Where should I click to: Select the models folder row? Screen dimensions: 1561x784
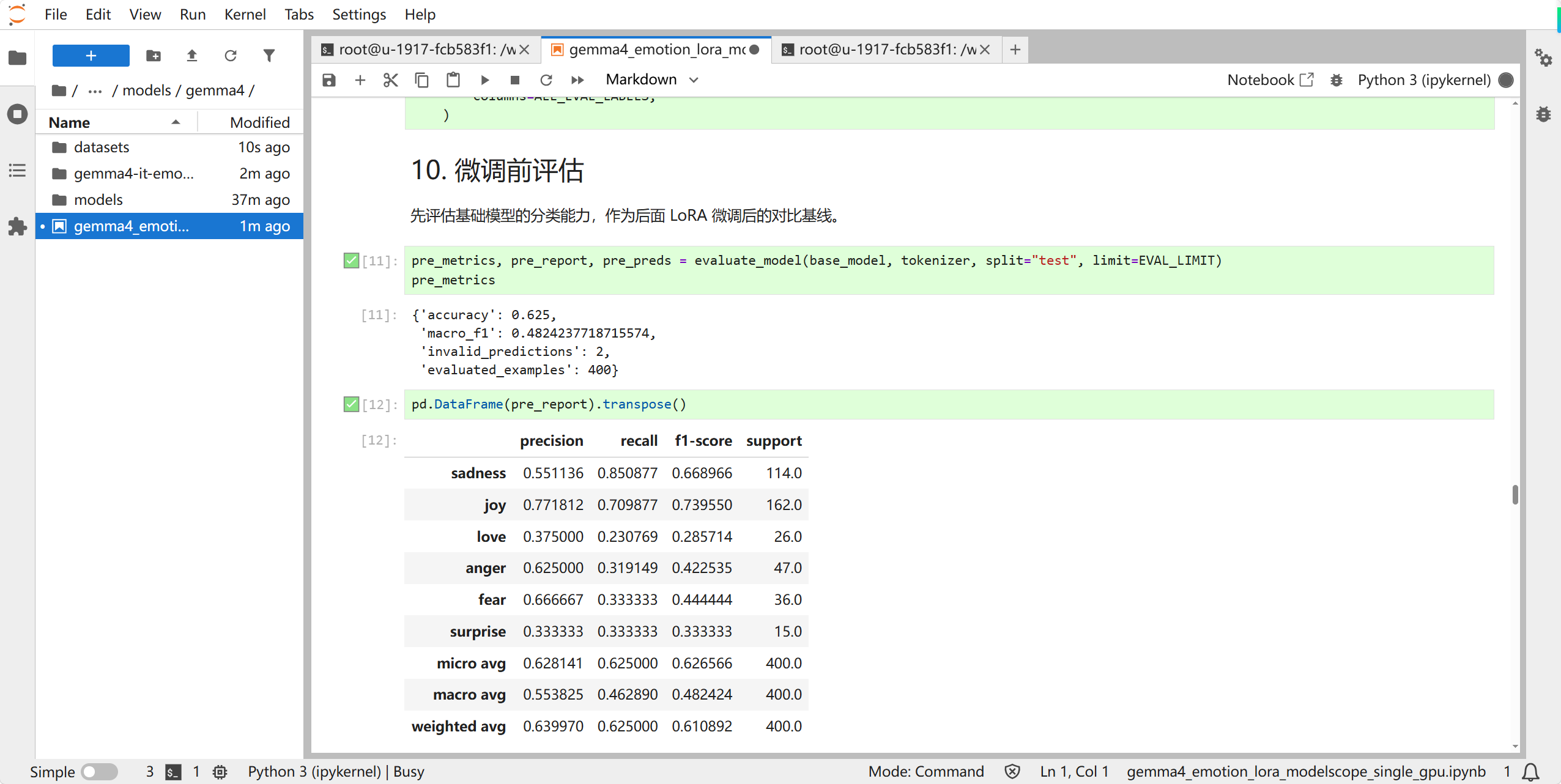(169, 200)
